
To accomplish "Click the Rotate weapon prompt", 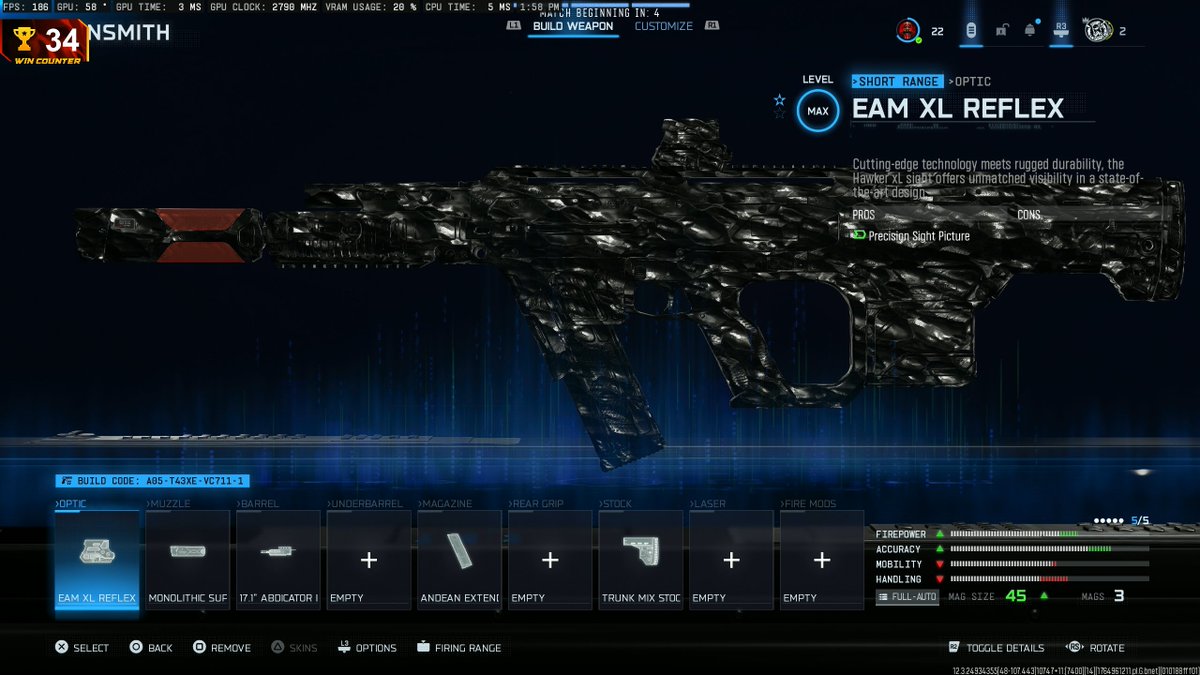I will click(x=1095, y=648).
